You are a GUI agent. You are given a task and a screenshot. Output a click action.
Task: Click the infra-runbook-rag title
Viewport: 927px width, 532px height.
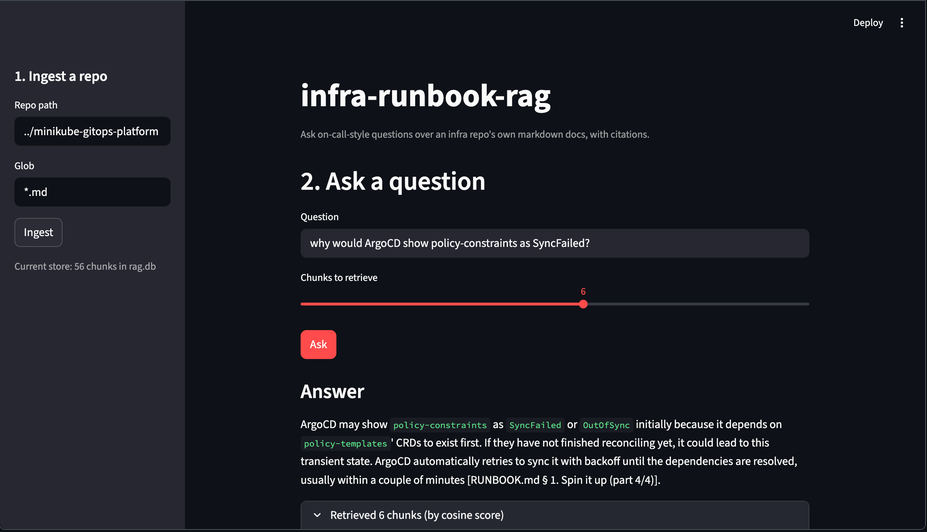[x=426, y=96]
